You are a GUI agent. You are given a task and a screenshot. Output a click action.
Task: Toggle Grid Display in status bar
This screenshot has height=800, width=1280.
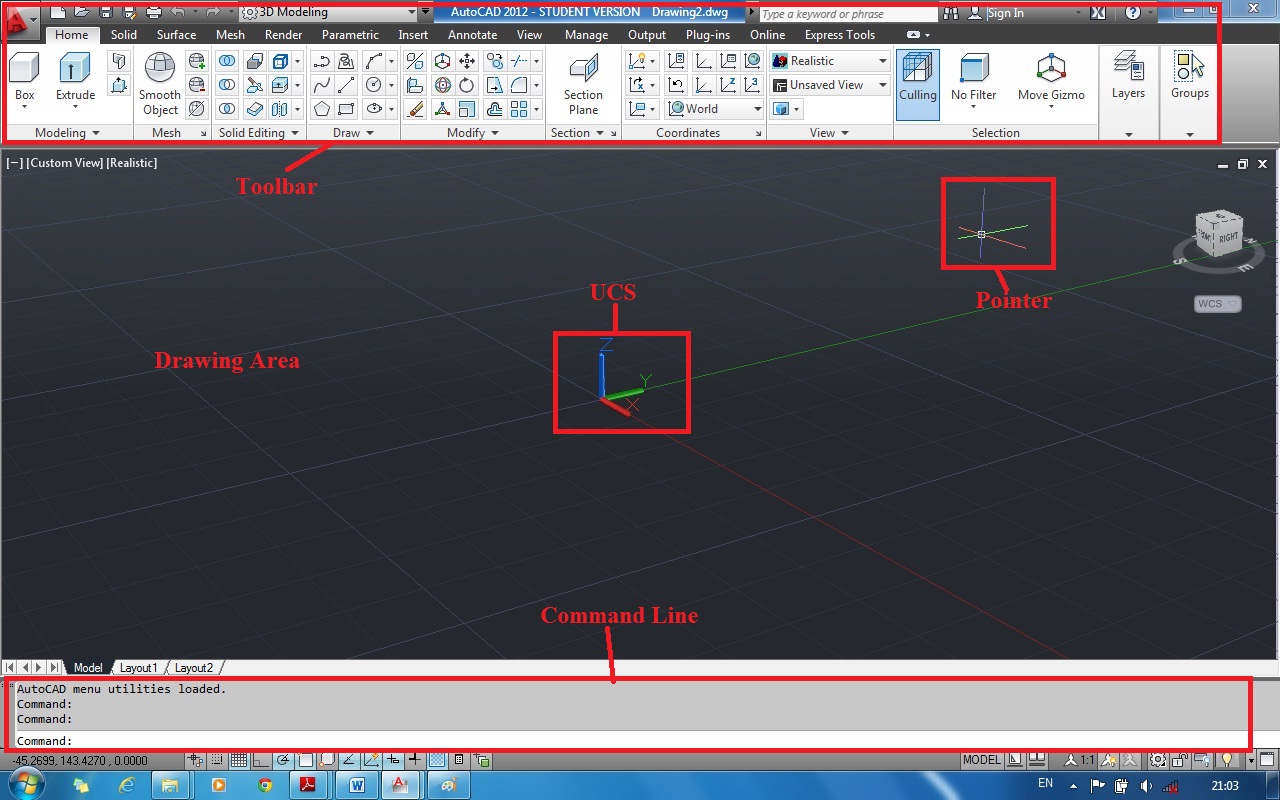click(239, 760)
